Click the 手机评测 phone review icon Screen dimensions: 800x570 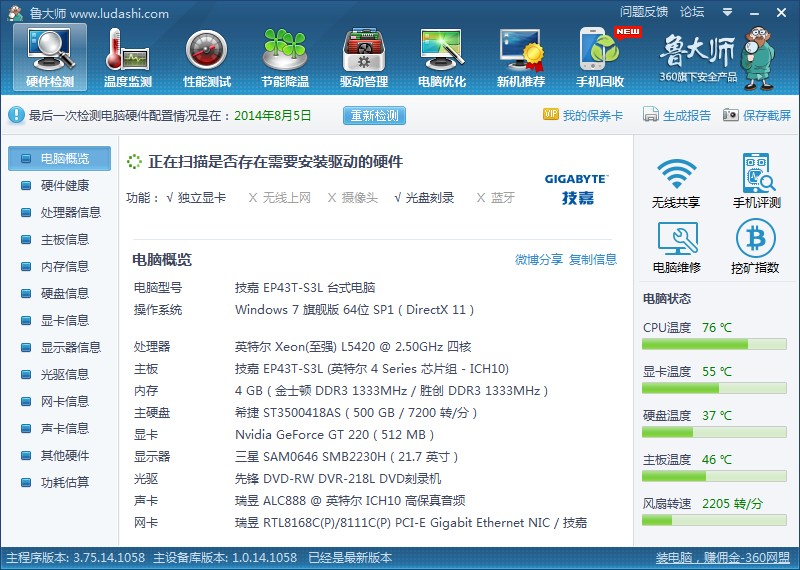(757, 181)
